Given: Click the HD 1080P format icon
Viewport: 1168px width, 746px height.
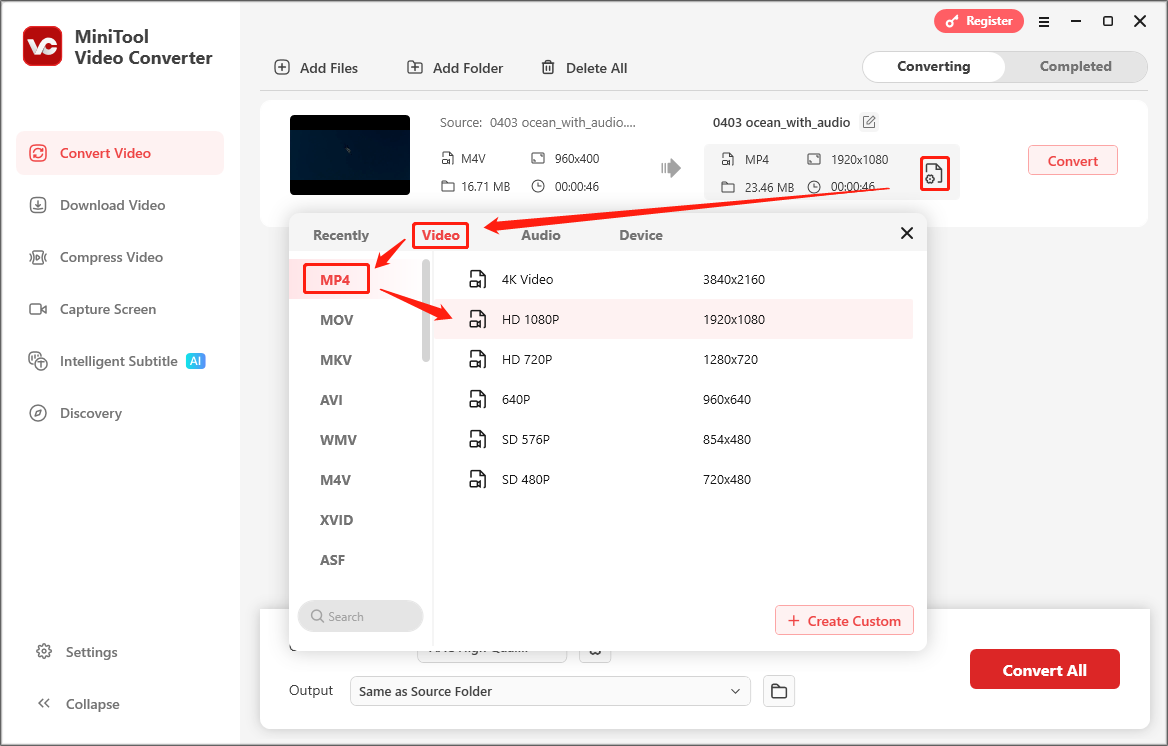Looking at the screenshot, I should [477, 319].
